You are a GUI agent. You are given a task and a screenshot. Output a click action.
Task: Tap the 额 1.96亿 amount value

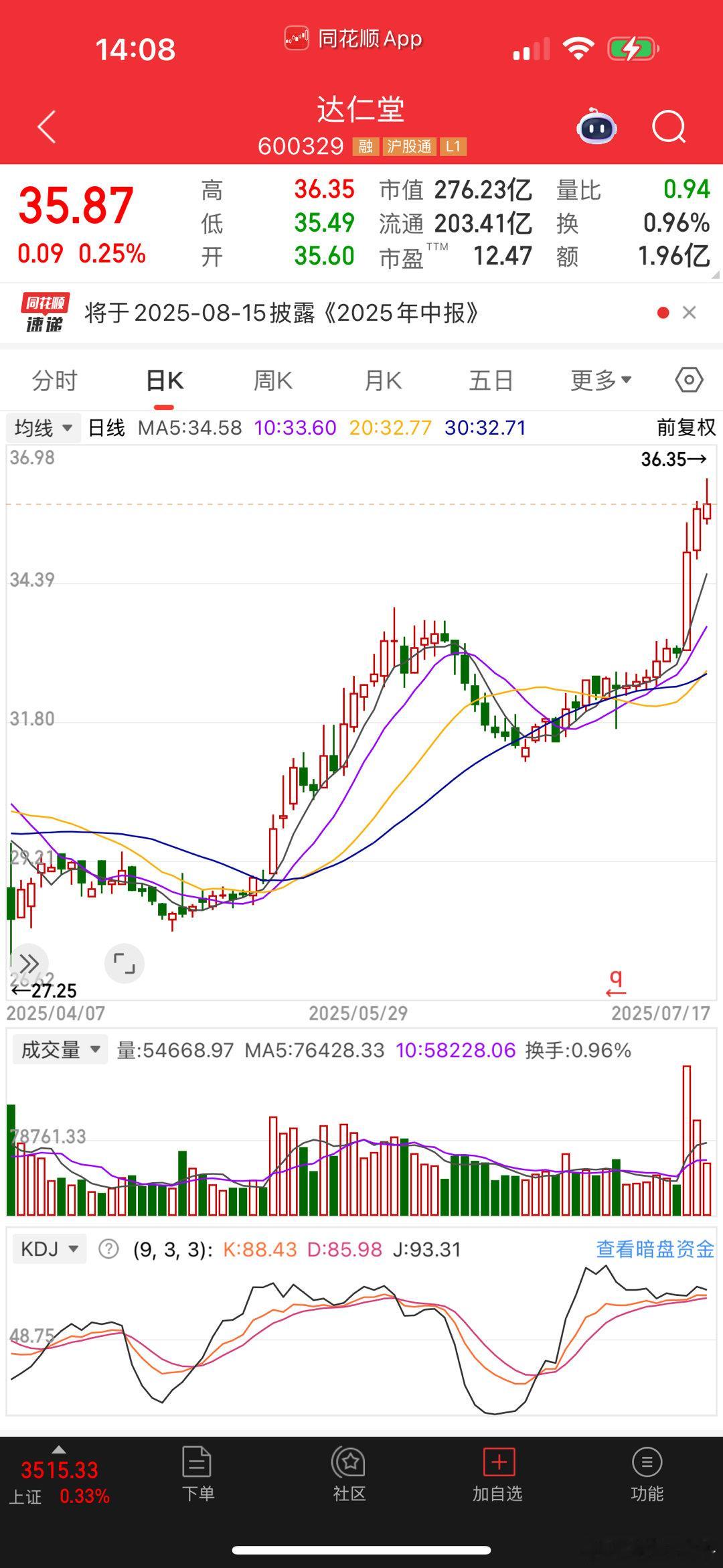click(673, 256)
